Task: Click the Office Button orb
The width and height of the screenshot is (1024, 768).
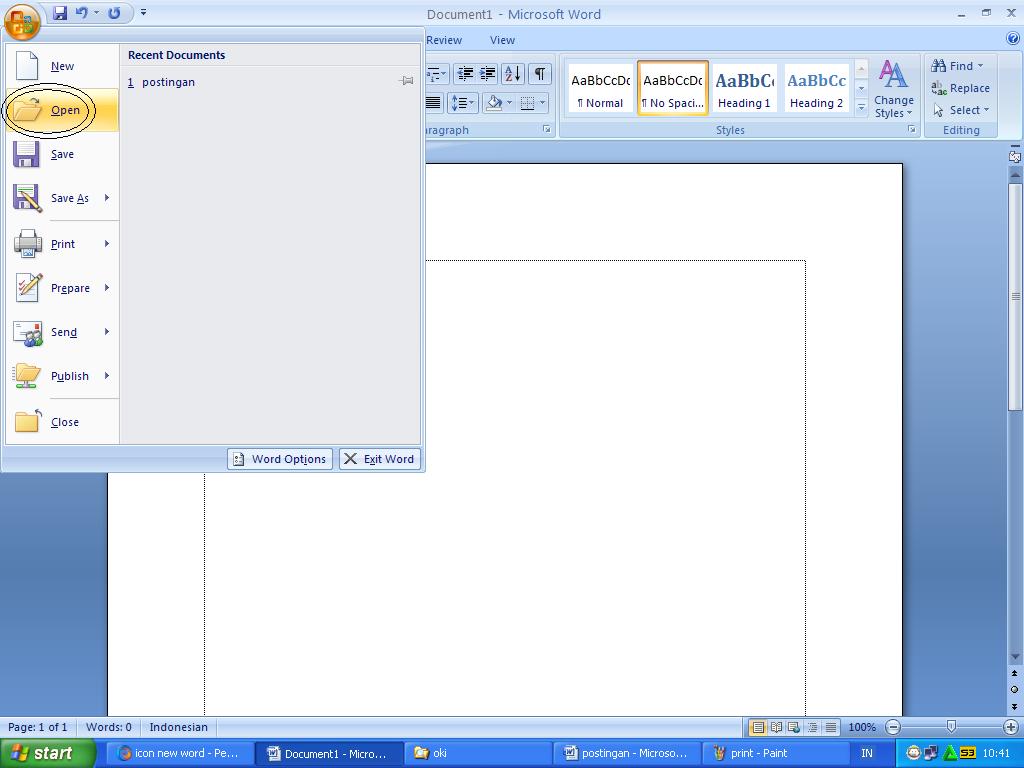Action: tap(22, 21)
